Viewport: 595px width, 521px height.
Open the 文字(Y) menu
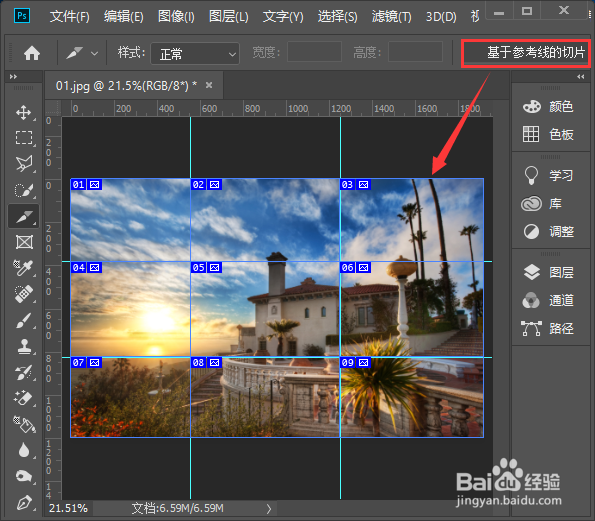coord(283,17)
